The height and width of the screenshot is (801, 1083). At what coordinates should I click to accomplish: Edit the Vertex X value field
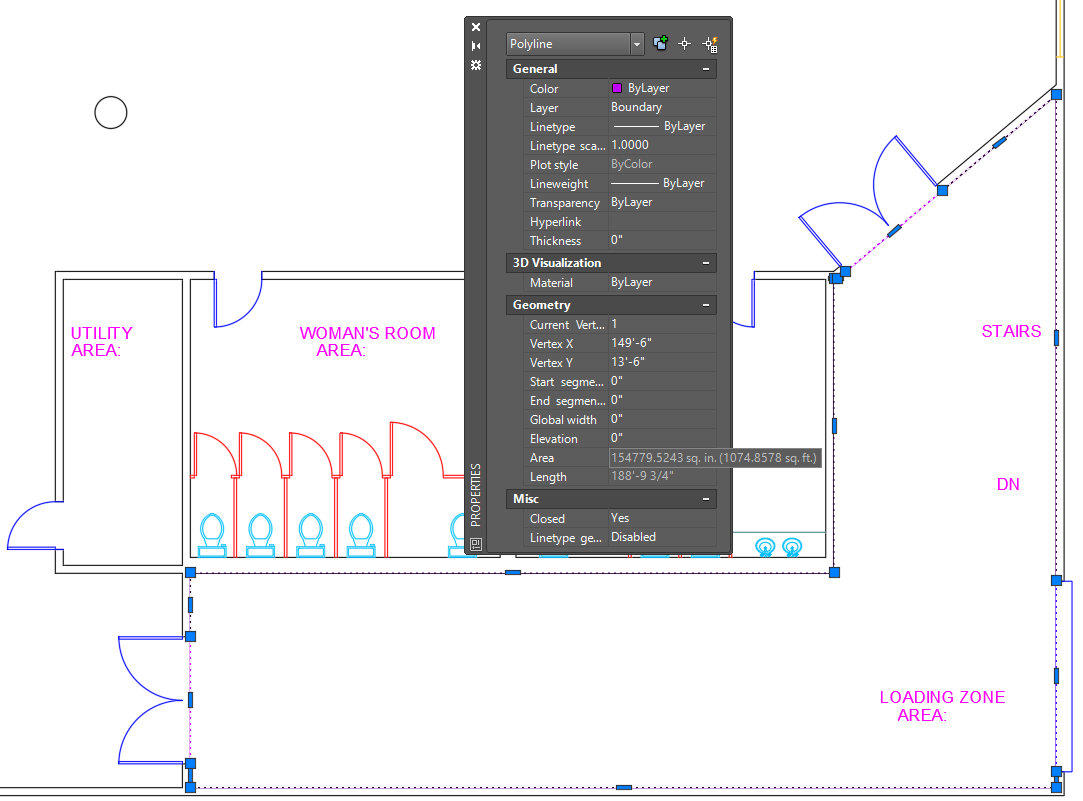point(660,343)
